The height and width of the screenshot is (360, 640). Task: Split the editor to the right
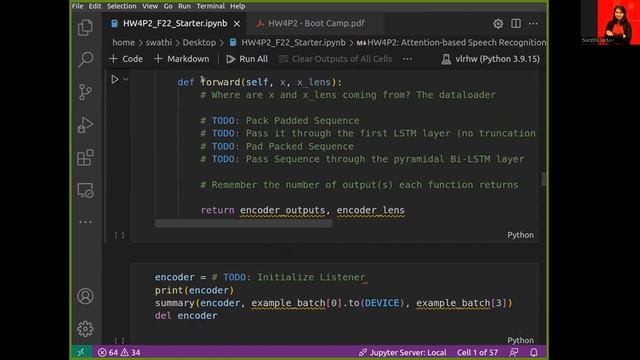[516, 24]
